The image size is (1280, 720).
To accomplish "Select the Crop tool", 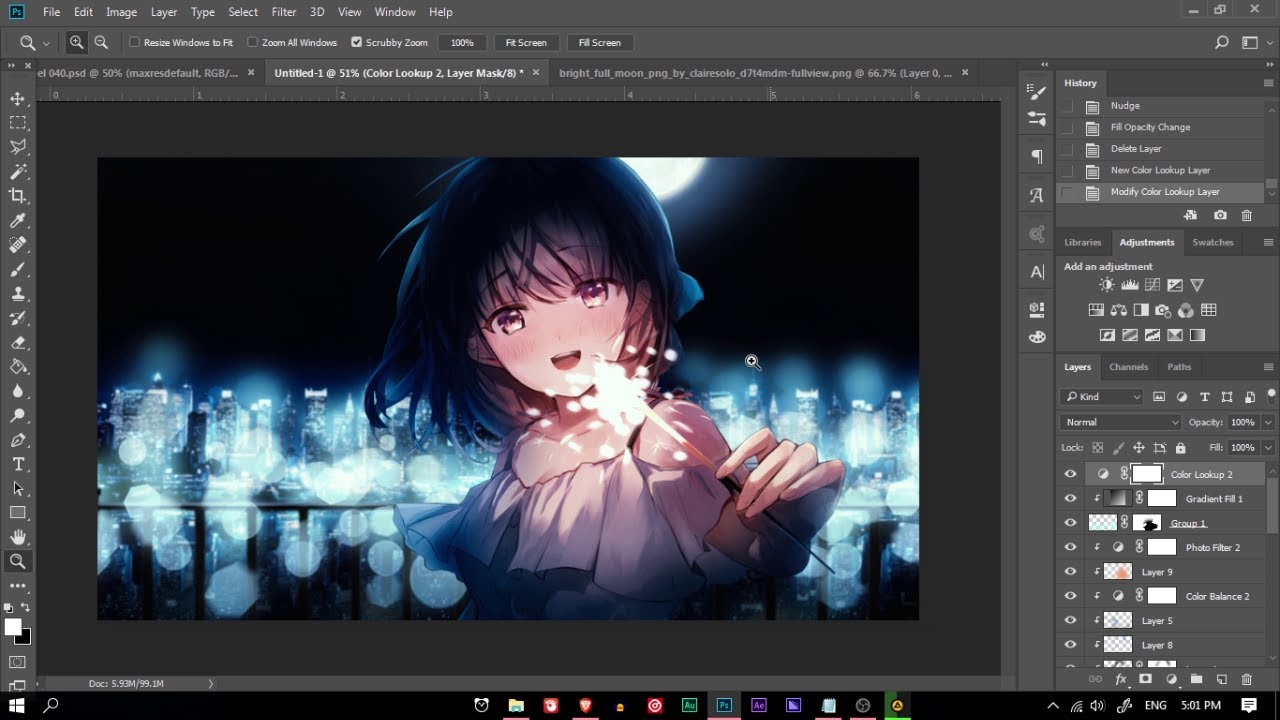I will (x=18, y=196).
